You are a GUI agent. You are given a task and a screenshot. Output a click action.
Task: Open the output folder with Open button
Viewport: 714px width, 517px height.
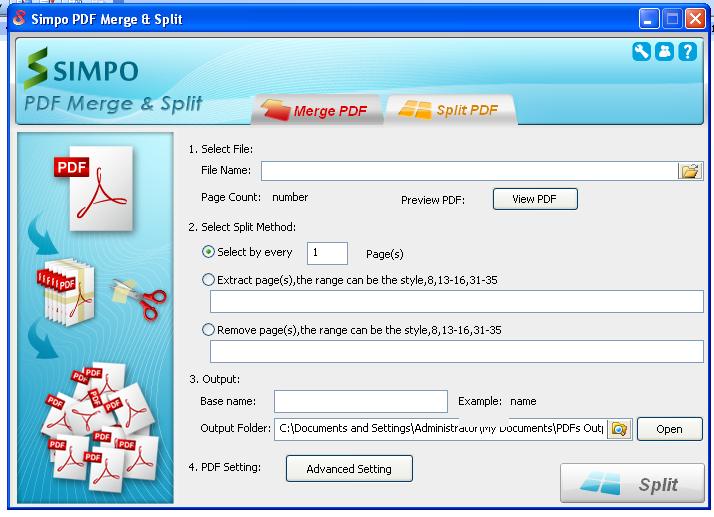click(669, 429)
